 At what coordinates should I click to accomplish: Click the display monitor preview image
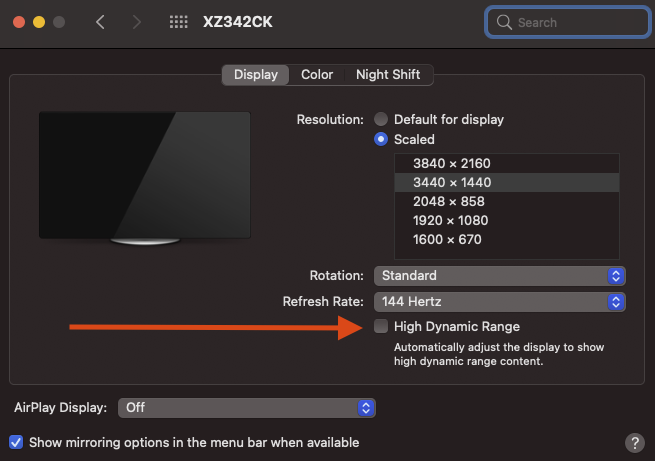click(x=145, y=178)
